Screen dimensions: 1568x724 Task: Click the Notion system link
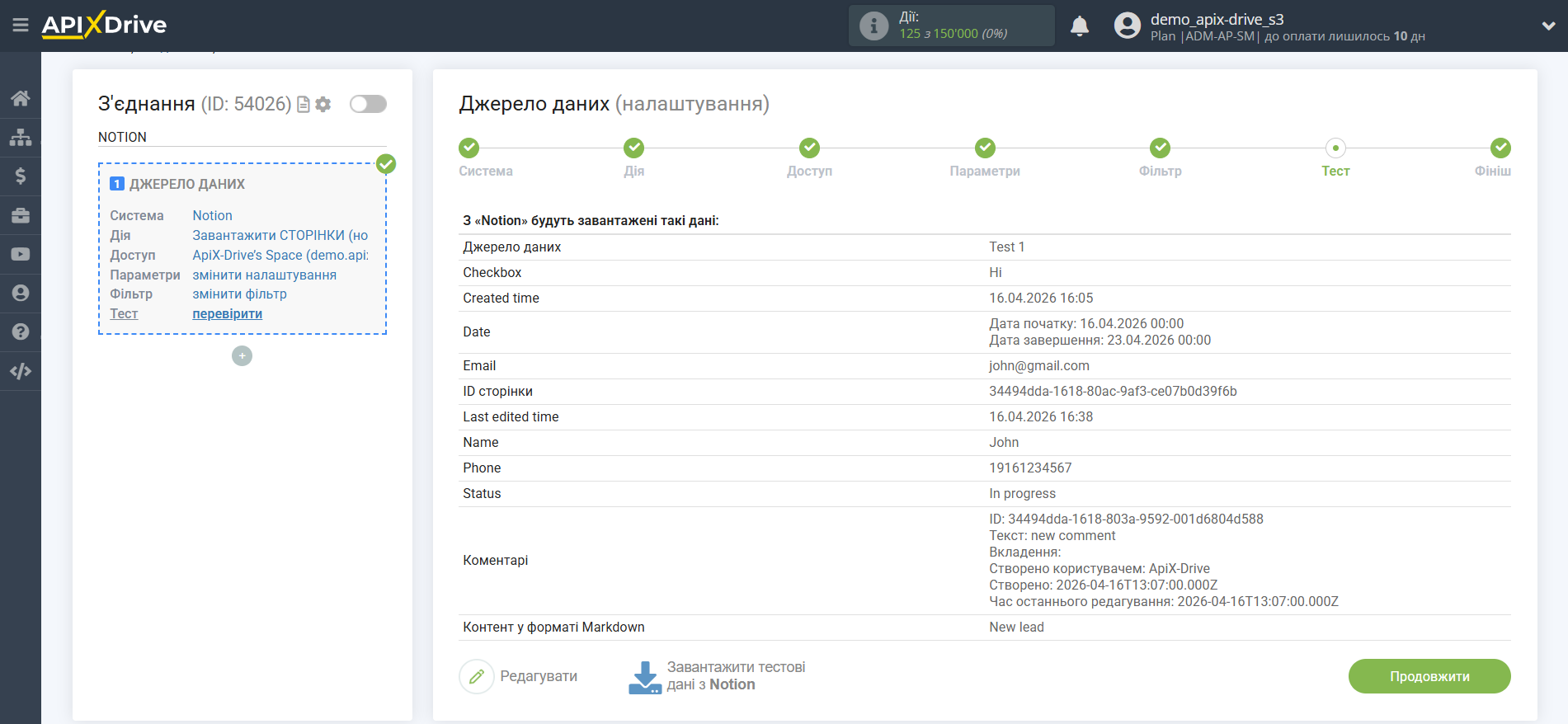212,215
